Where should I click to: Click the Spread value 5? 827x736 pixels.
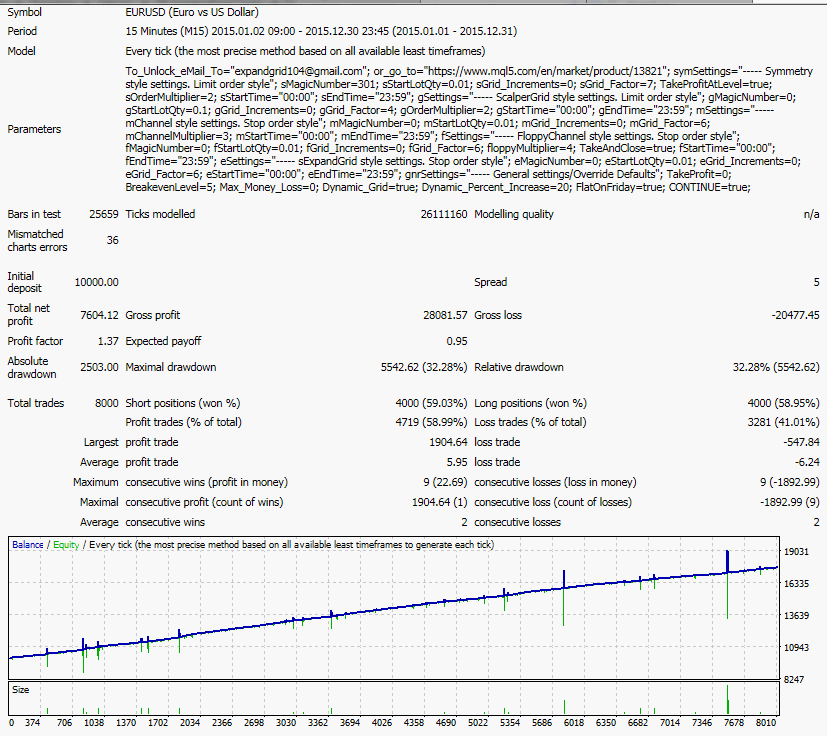coord(816,282)
